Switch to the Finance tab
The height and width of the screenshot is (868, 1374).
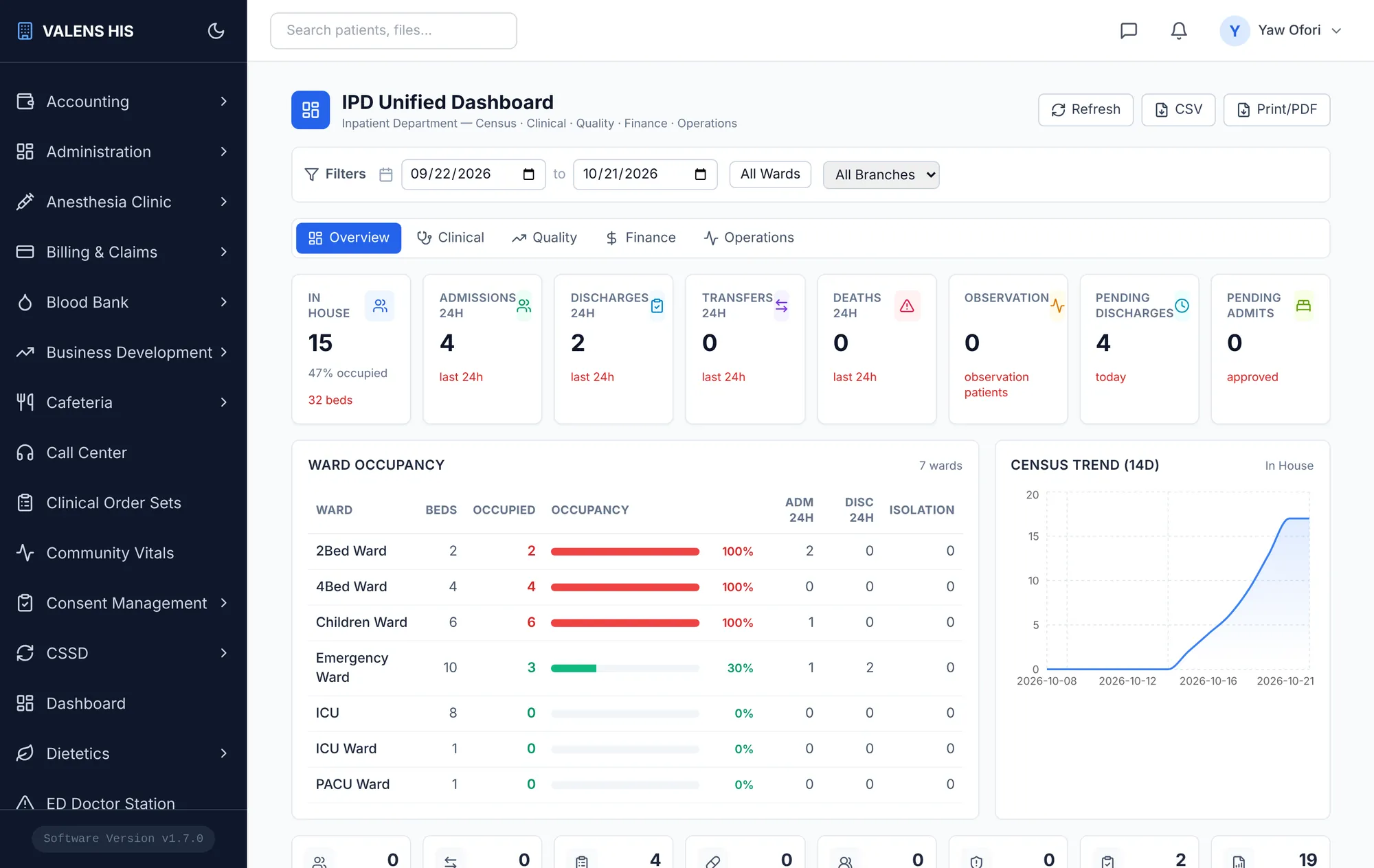(640, 238)
